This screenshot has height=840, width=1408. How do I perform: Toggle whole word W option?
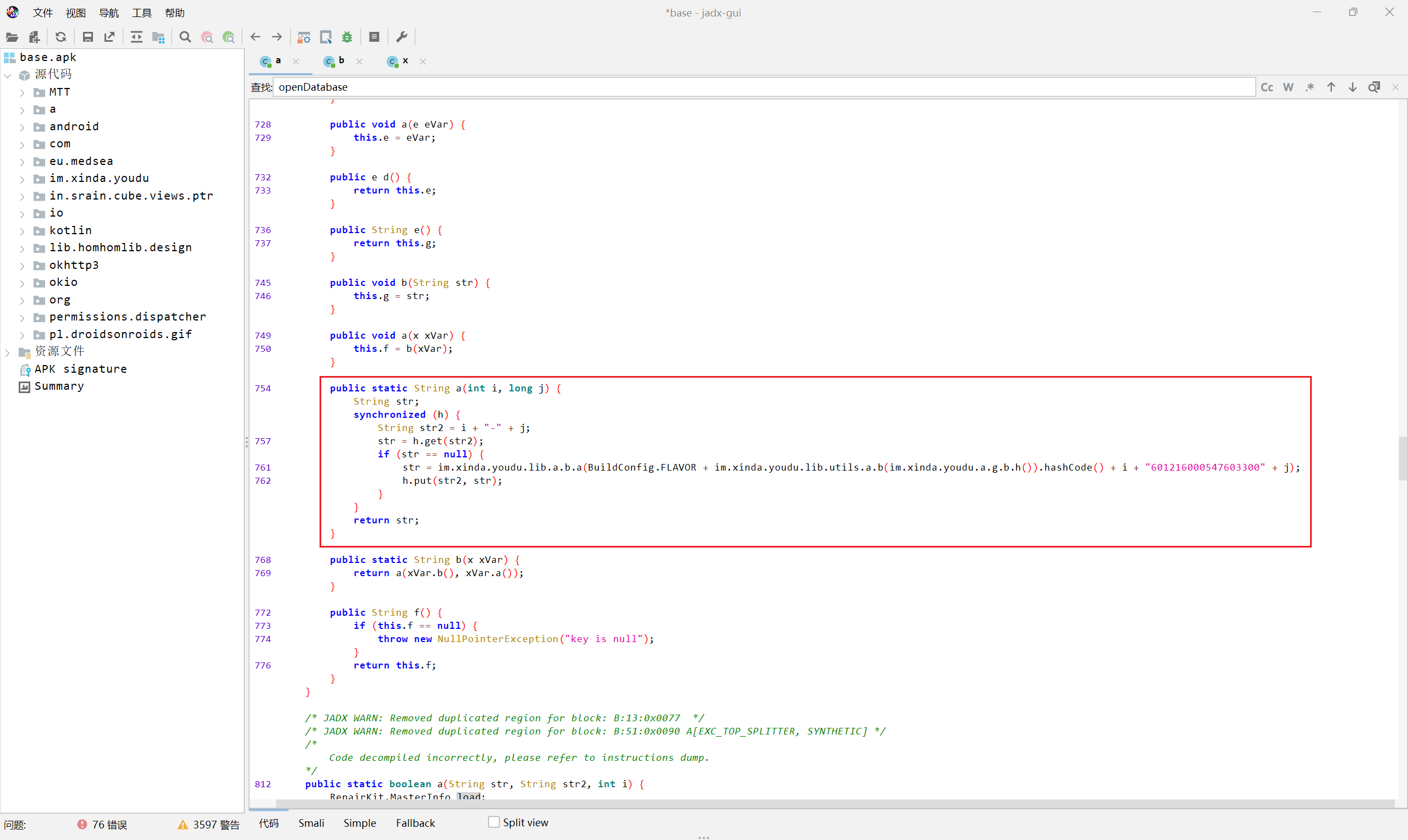click(1289, 87)
